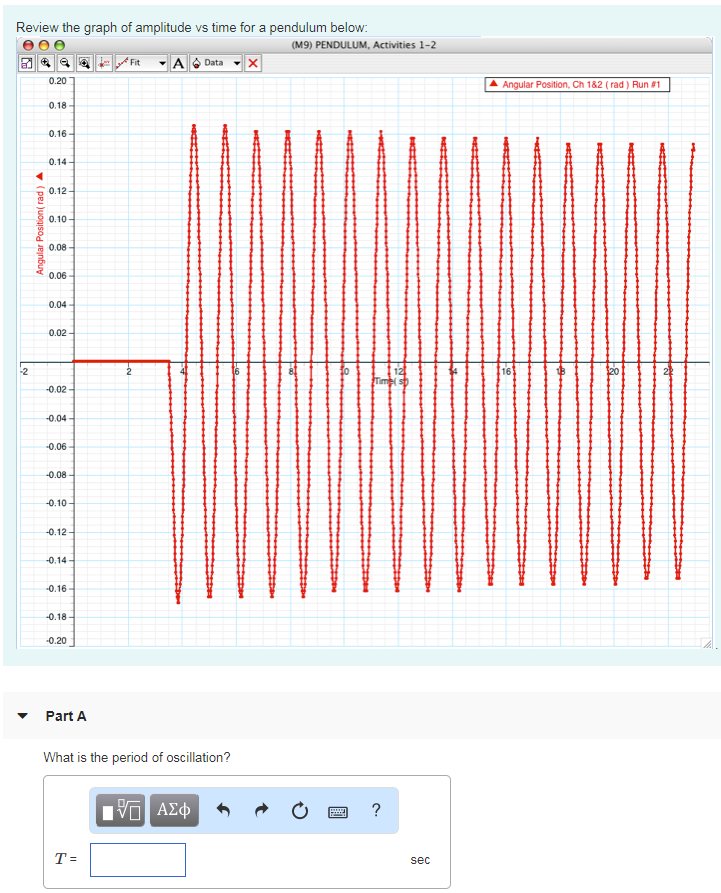The height and width of the screenshot is (893, 721).
Task: Click the graph window resize grip
Action: [707, 643]
